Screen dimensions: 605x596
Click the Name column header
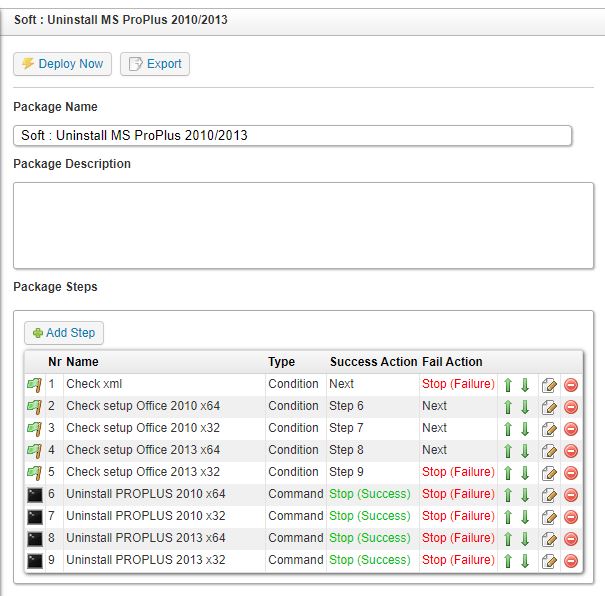coord(82,362)
